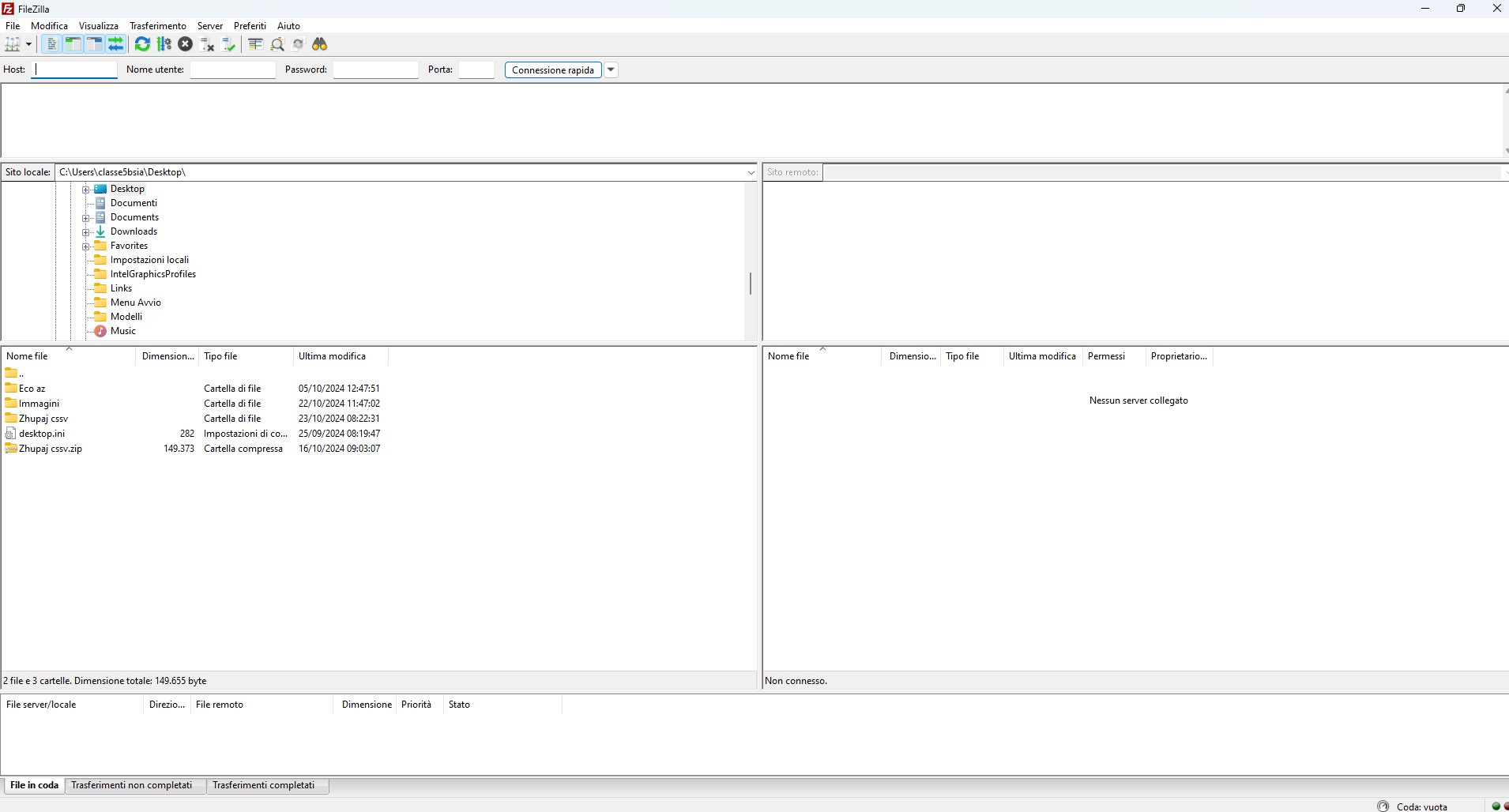
Task: Expand the Downloads tree node
Action: [86, 232]
